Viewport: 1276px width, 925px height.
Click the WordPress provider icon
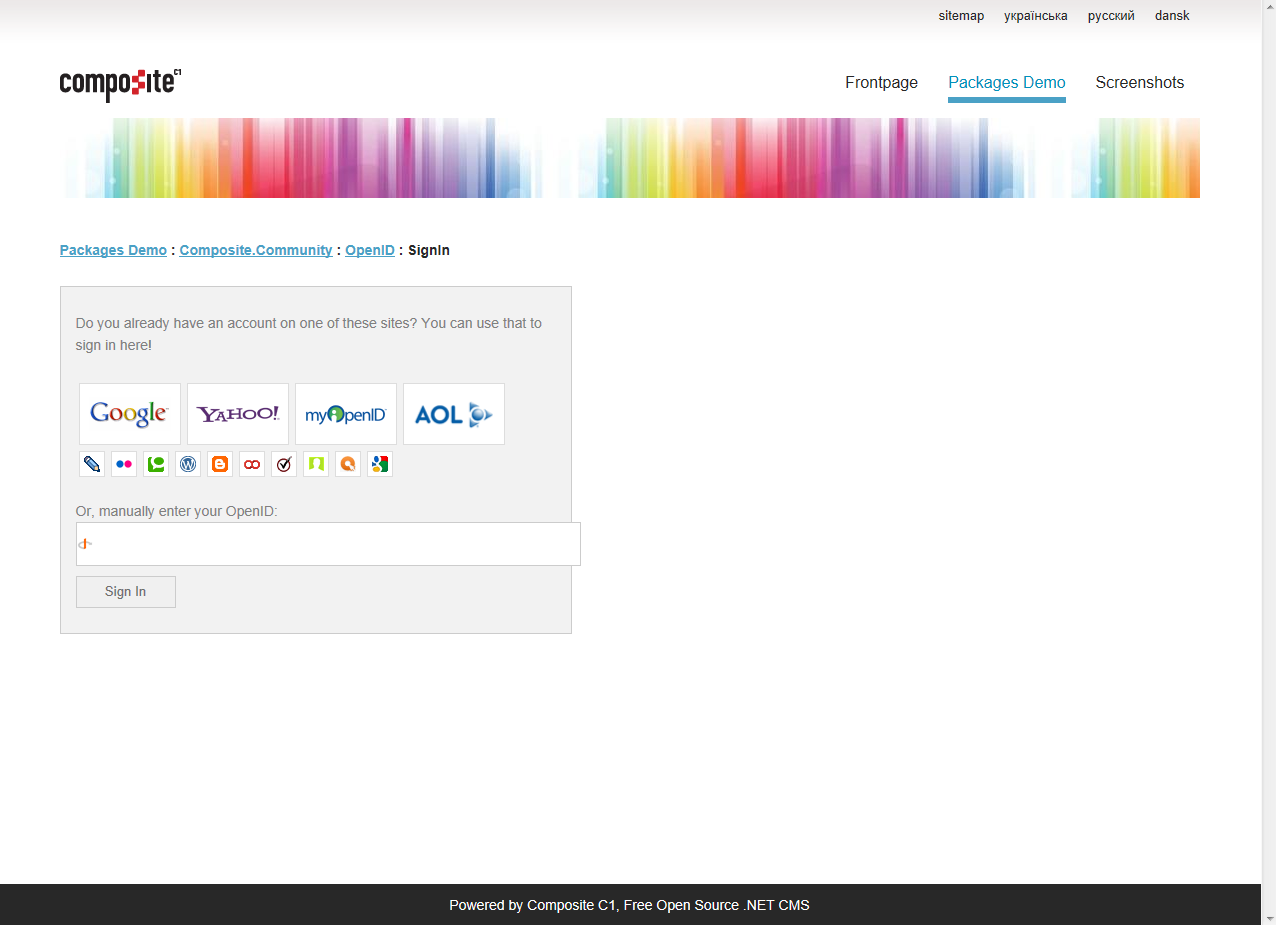[x=188, y=464]
